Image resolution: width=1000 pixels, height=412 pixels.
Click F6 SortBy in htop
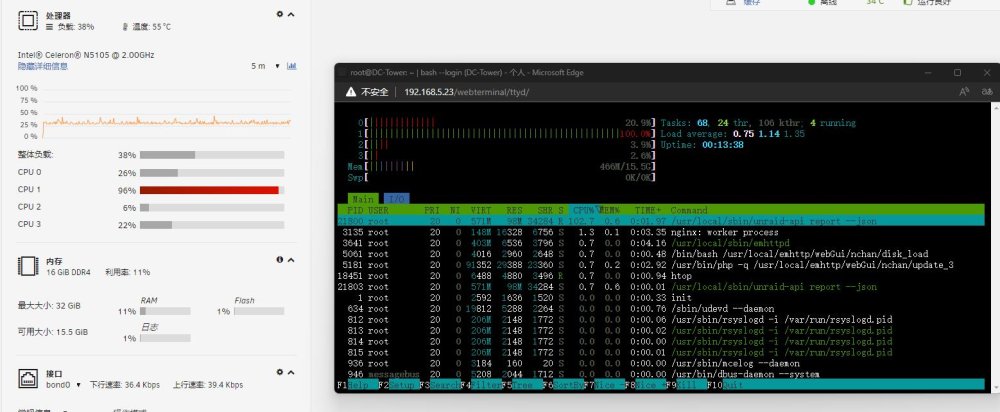[565, 385]
